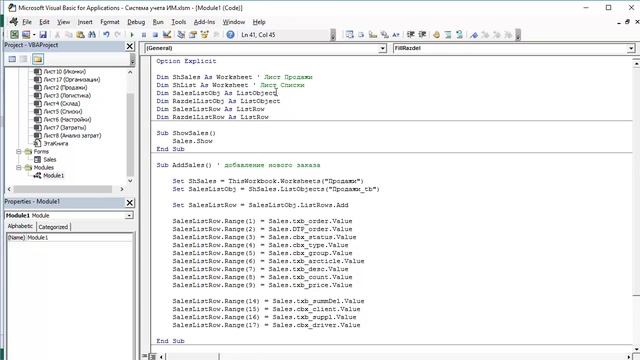640x360 pixels.
Task: Open the Add-Ins menu
Action: pos(204,22)
